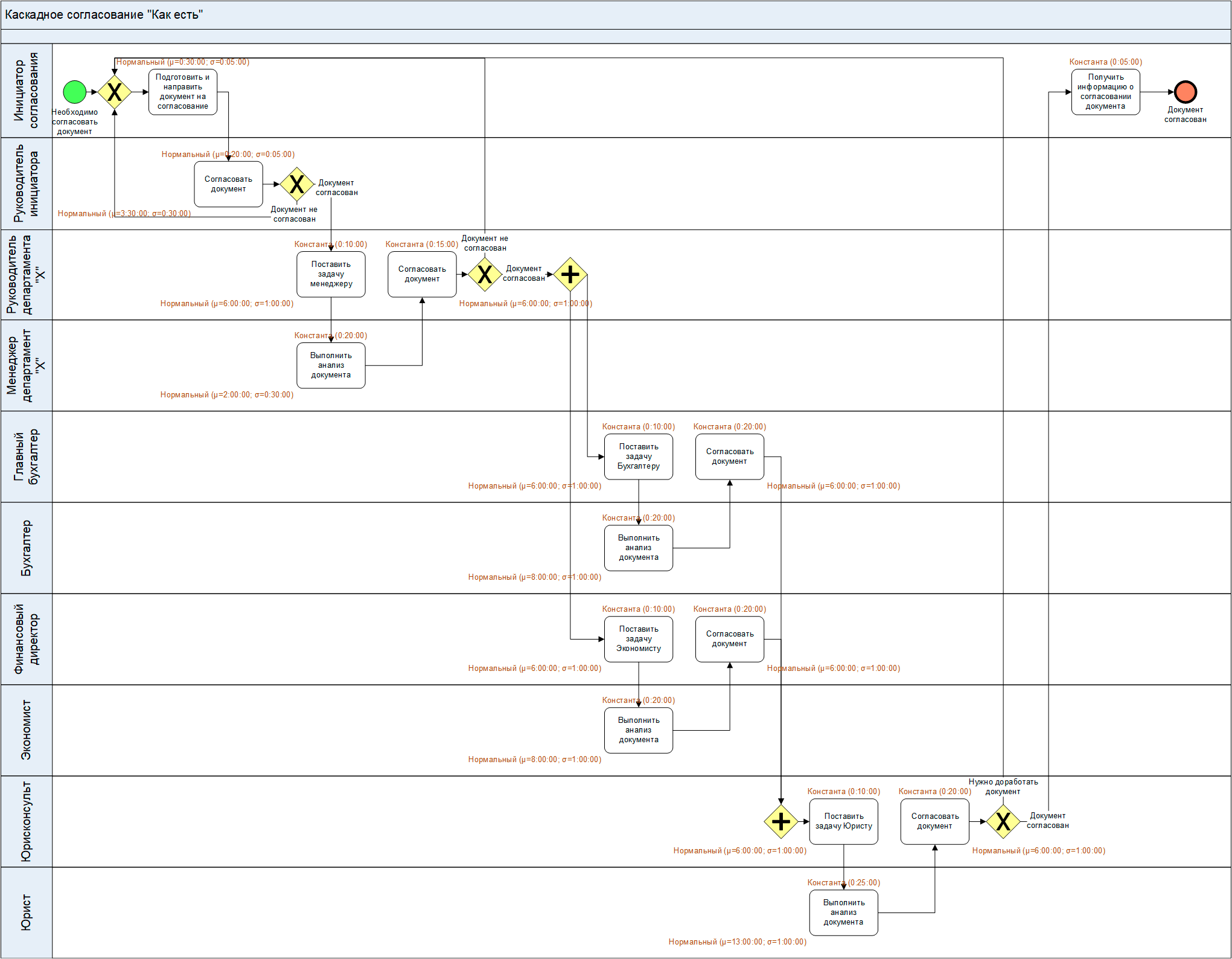
Task: Select the 'Нужно доработать документ' flow label
Action: pyautogui.click(x=1003, y=787)
